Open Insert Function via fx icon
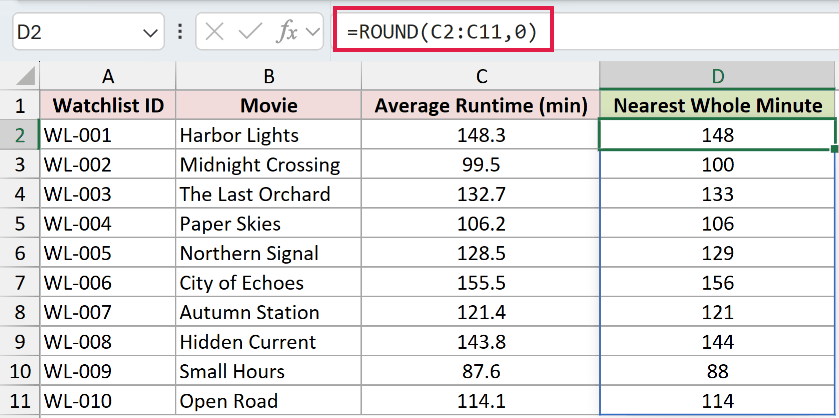 (286, 33)
